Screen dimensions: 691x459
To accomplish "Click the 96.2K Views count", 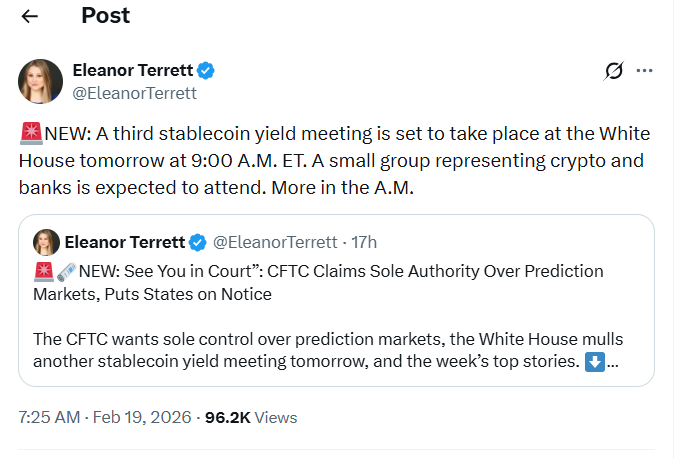I will pos(250,417).
